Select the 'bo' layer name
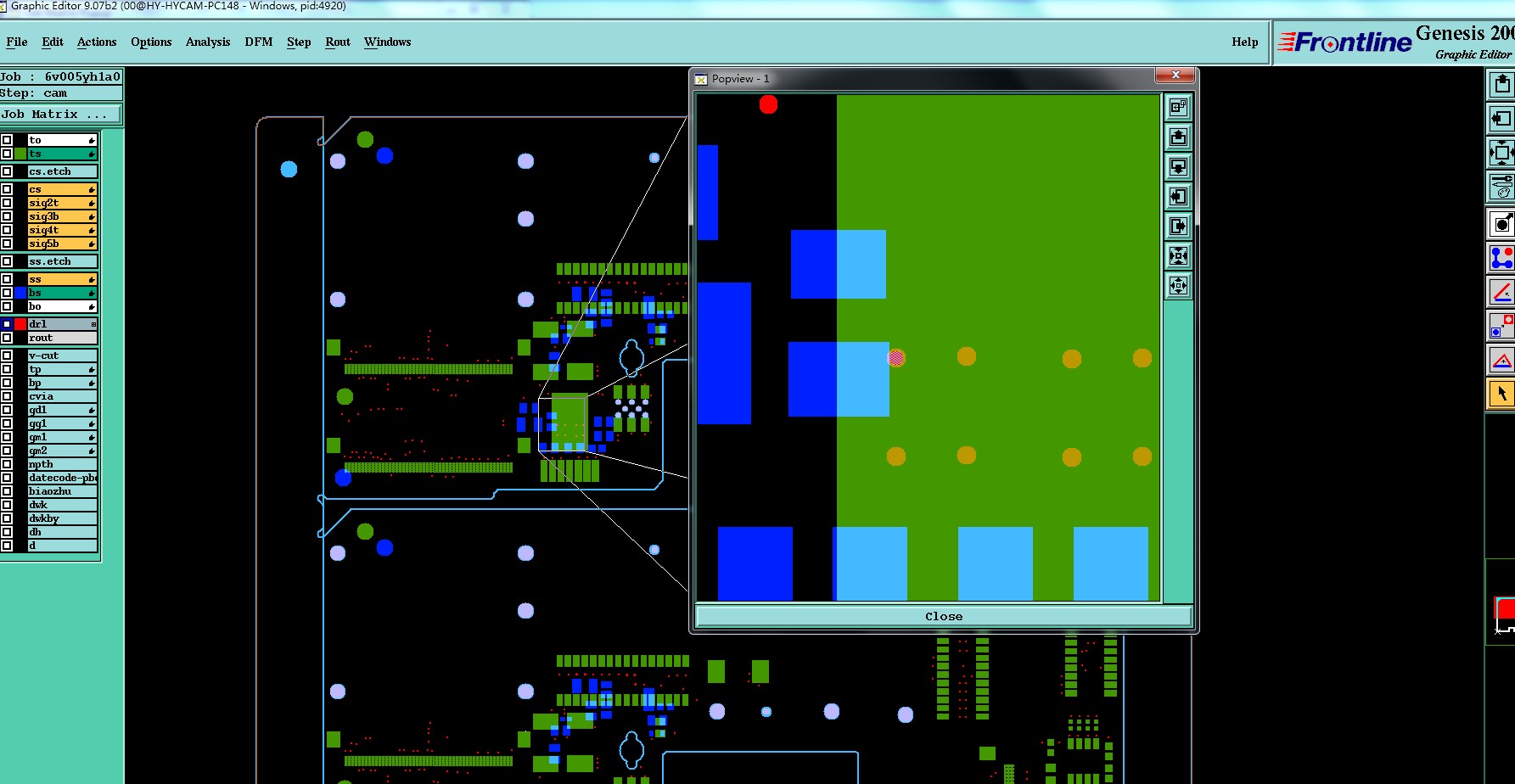Screen dimensions: 1515x784 coord(62,306)
